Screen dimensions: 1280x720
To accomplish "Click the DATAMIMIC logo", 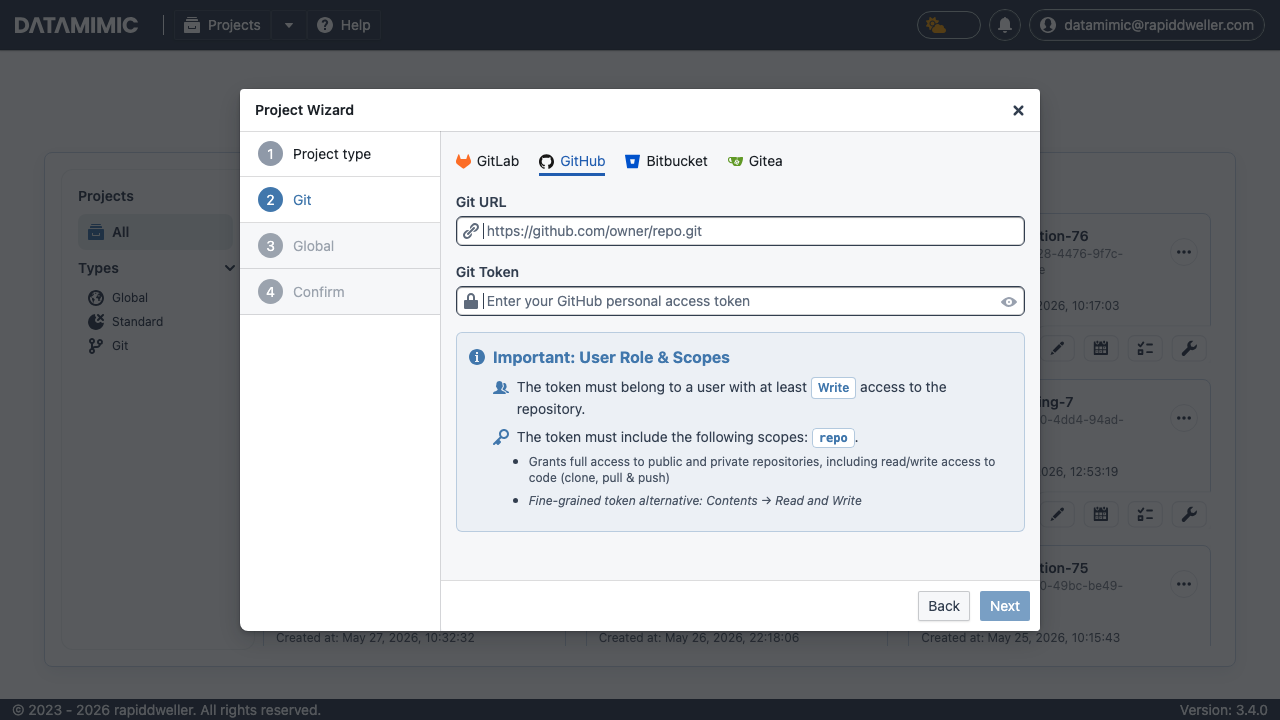I will (77, 25).
